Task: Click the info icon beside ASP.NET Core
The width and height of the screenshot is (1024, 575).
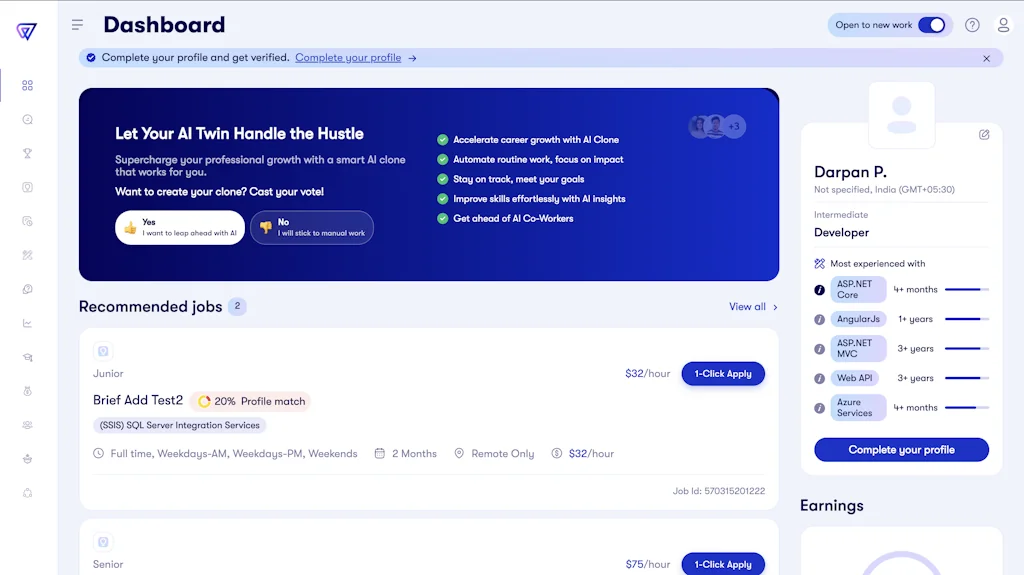Action: (x=820, y=290)
